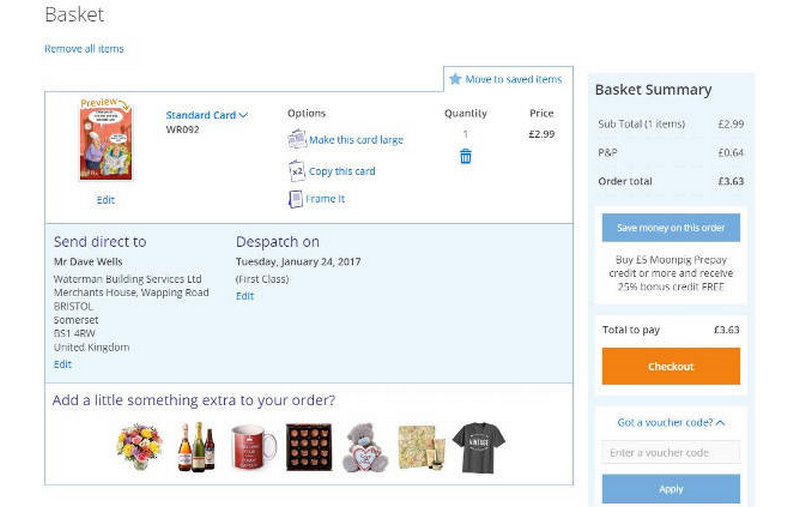The height and width of the screenshot is (507, 800).
Task: Click the Remove all items link
Action: click(x=84, y=48)
